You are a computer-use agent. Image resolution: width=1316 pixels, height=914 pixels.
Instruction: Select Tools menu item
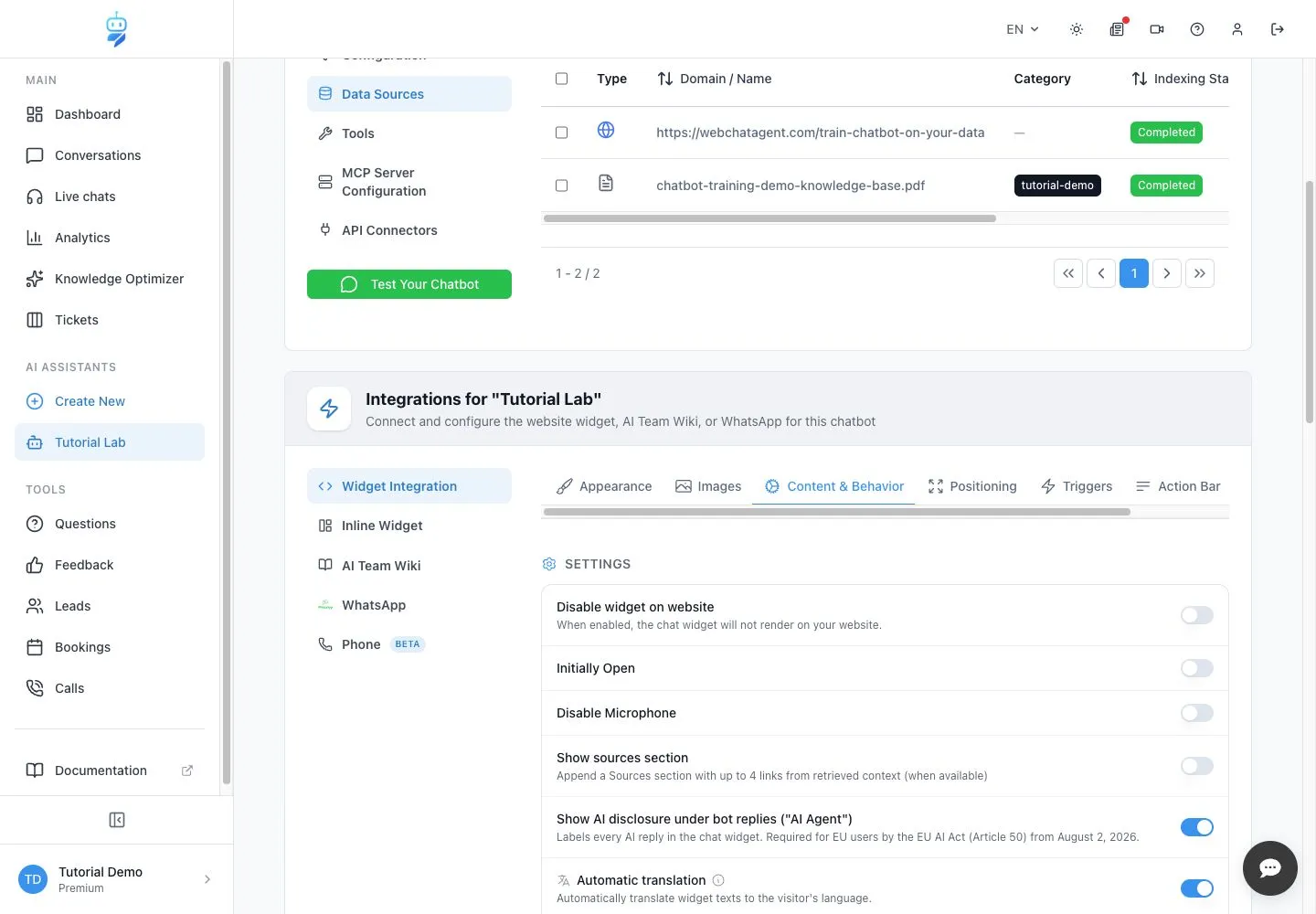click(x=409, y=133)
